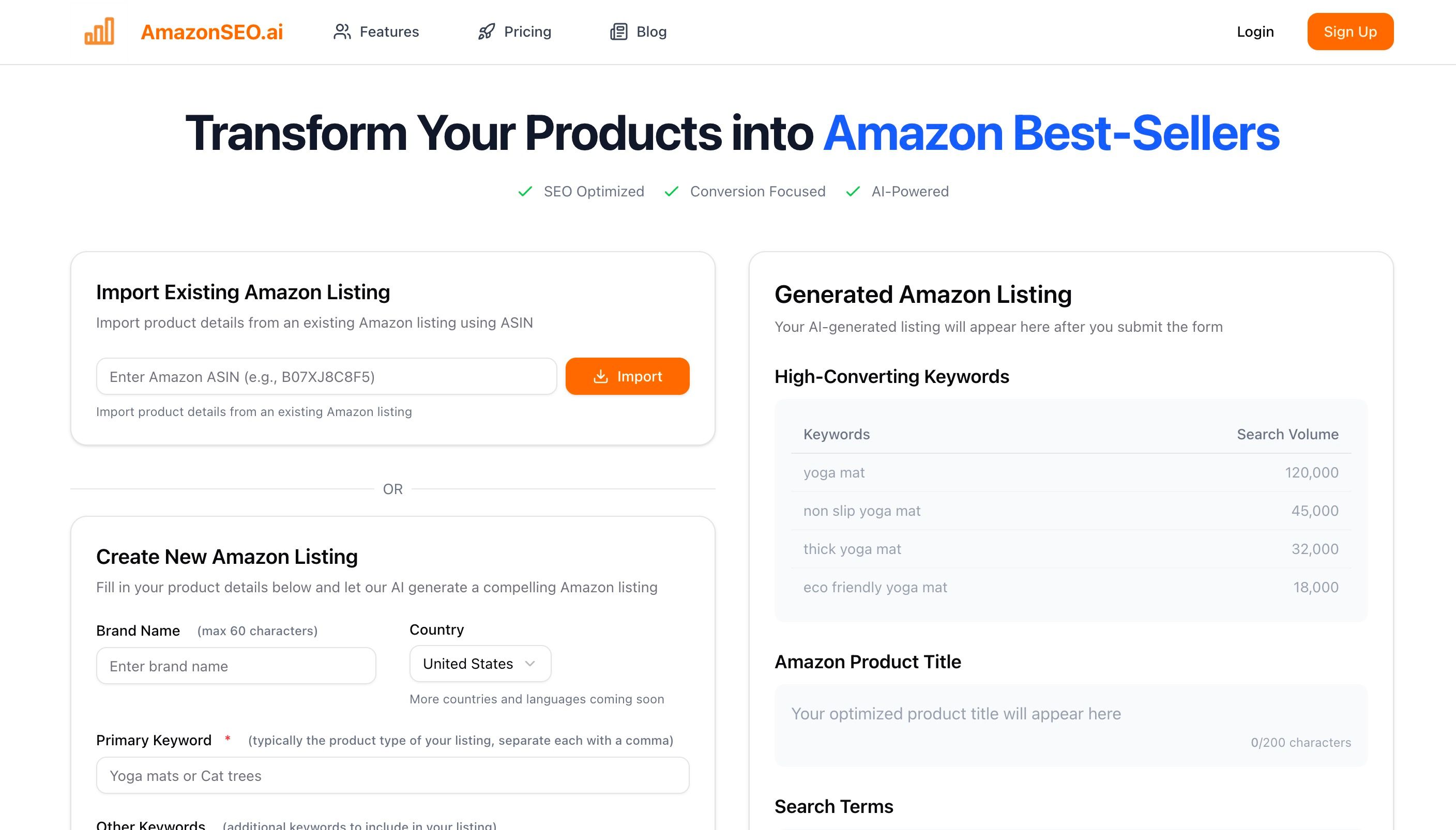The image size is (1456, 830).
Task: Open the Blog navigation link
Action: click(x=651, y=32)
